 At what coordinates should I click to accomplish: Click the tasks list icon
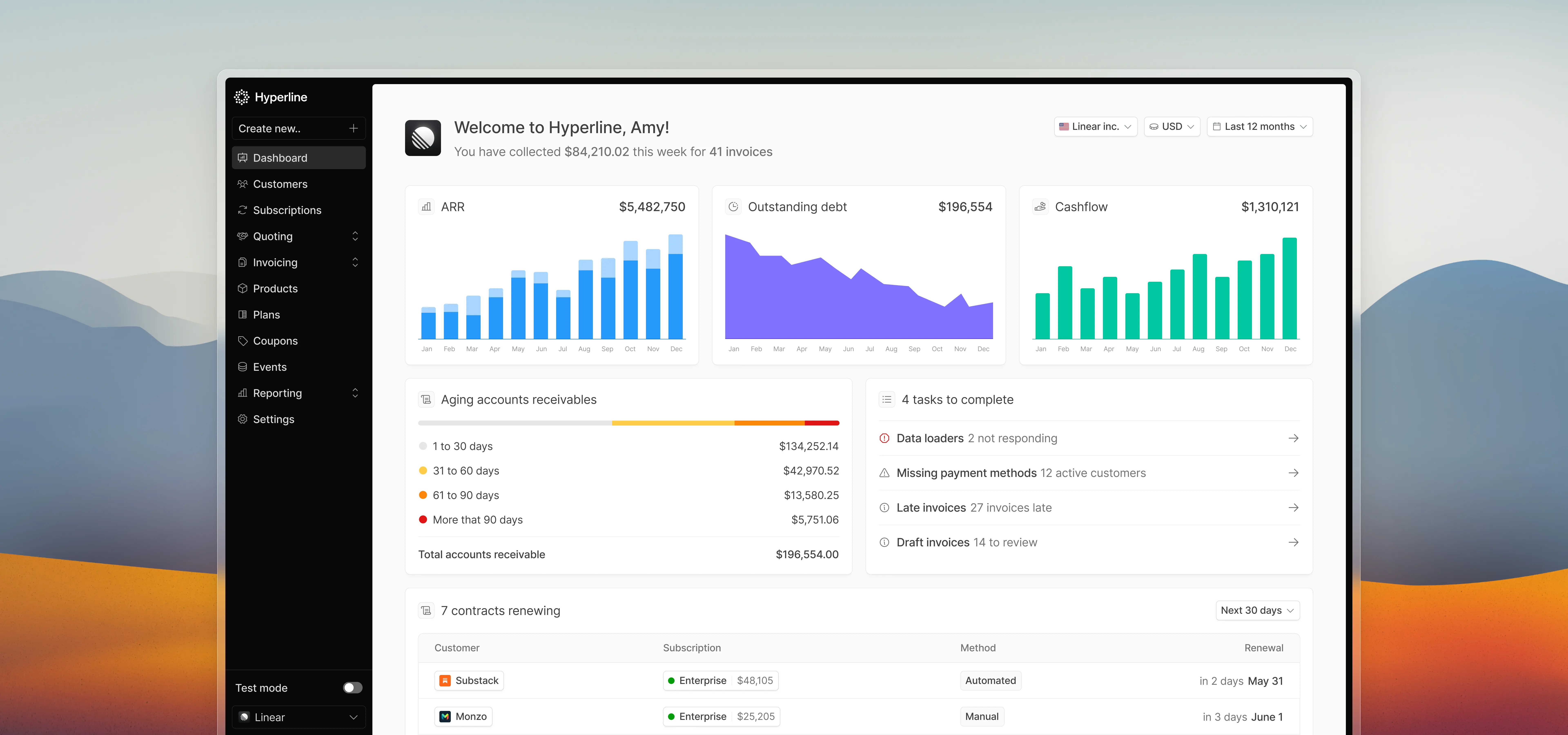887,400
